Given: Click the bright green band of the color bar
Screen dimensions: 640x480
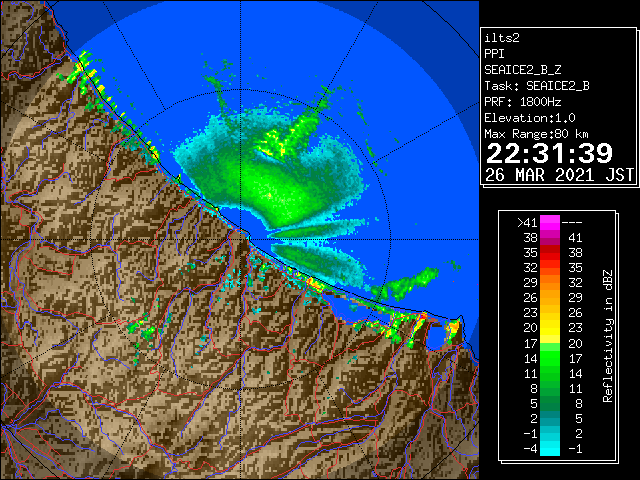Looking at the screenshot, I should coord(550,358).
